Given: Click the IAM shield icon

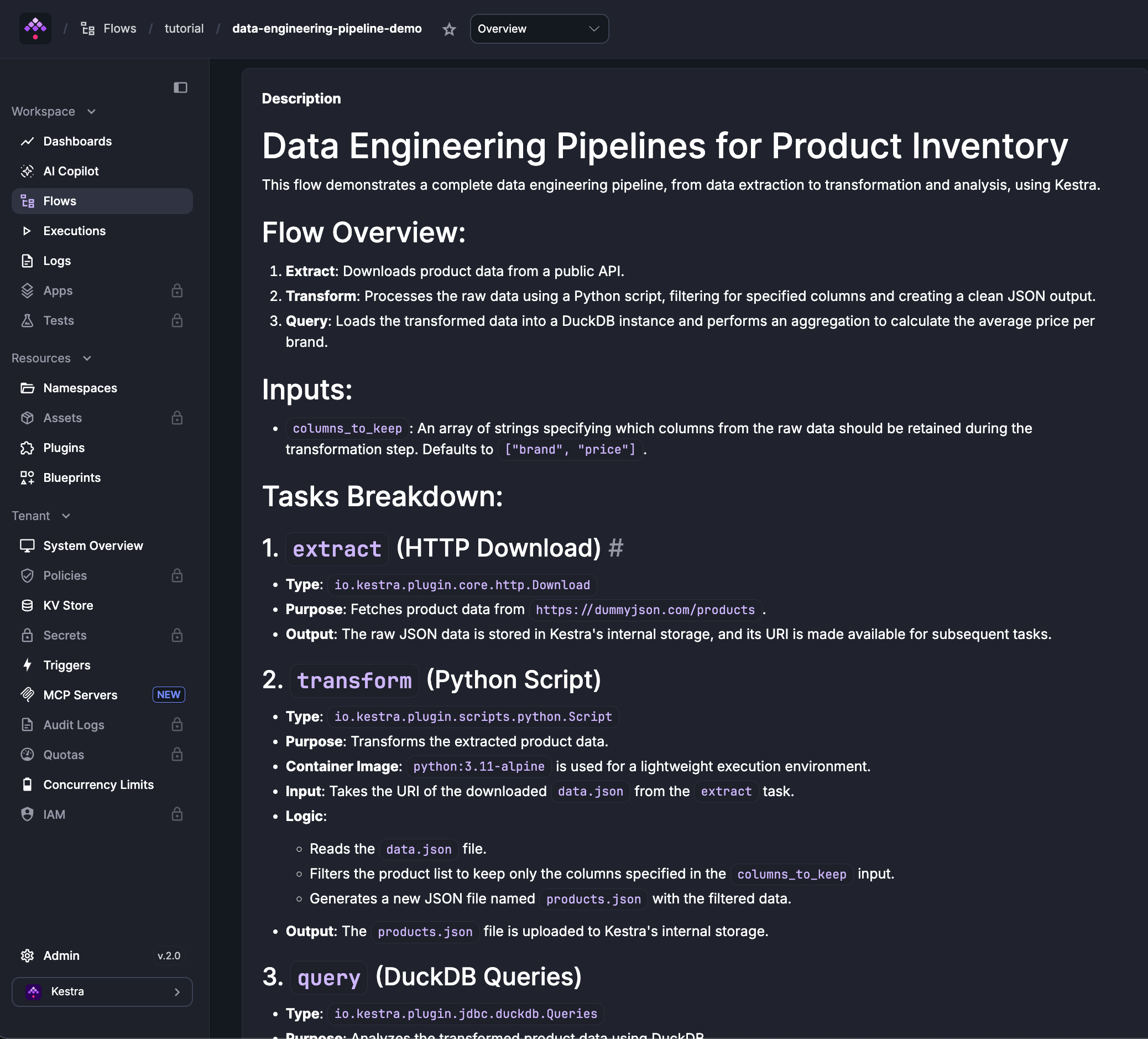Looking at the screenshot, I should pos(27,814).
